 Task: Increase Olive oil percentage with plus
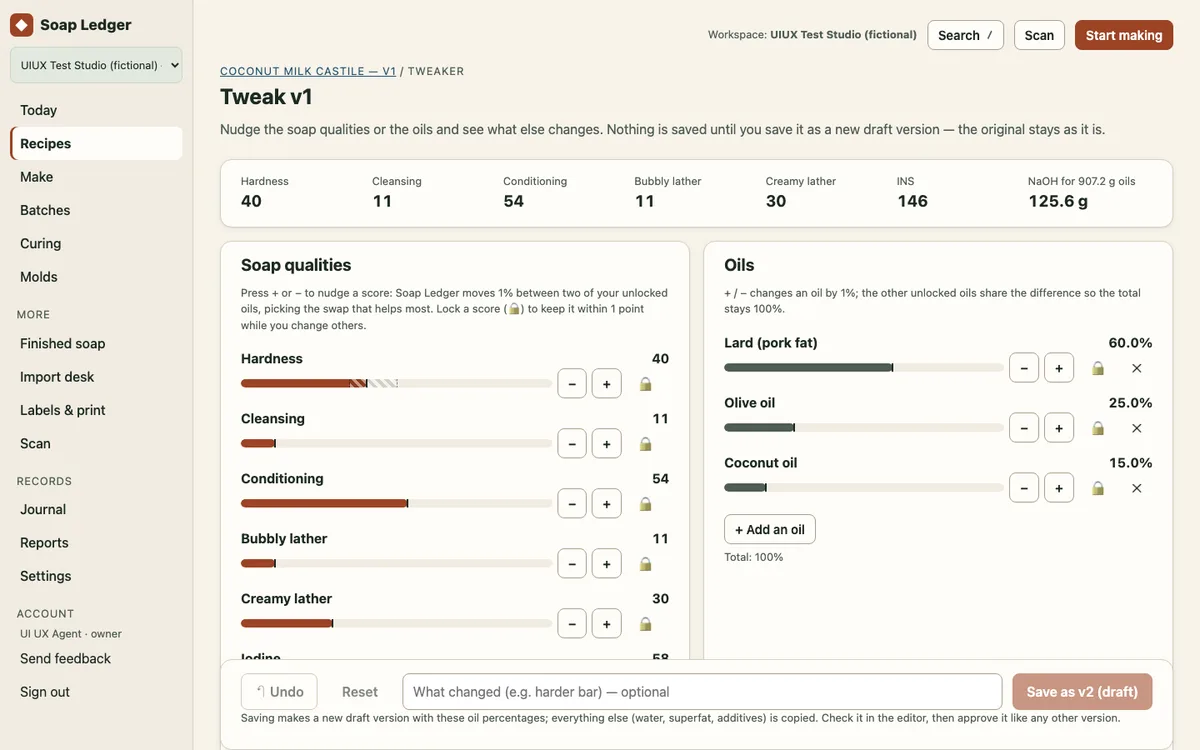tap(1059, 428)
